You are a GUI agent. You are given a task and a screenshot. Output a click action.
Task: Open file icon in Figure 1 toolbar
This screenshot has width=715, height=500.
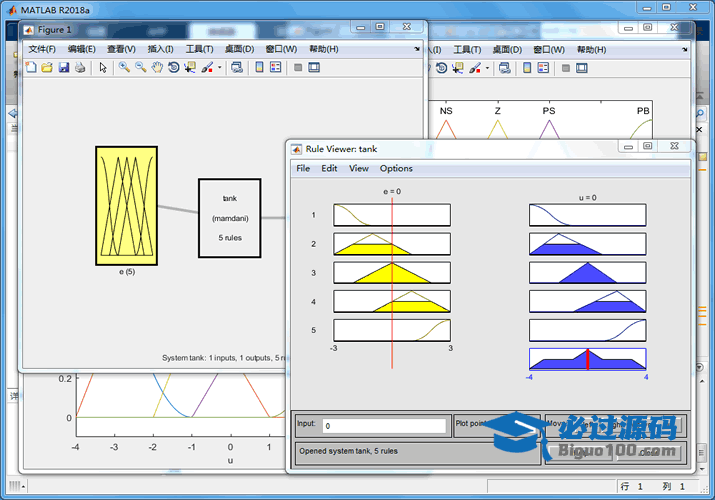pyautogui.click(x=47, y=67)
